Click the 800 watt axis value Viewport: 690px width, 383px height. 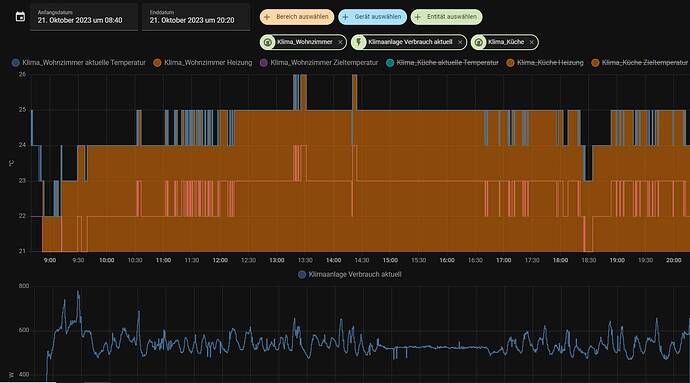point(24,286)
